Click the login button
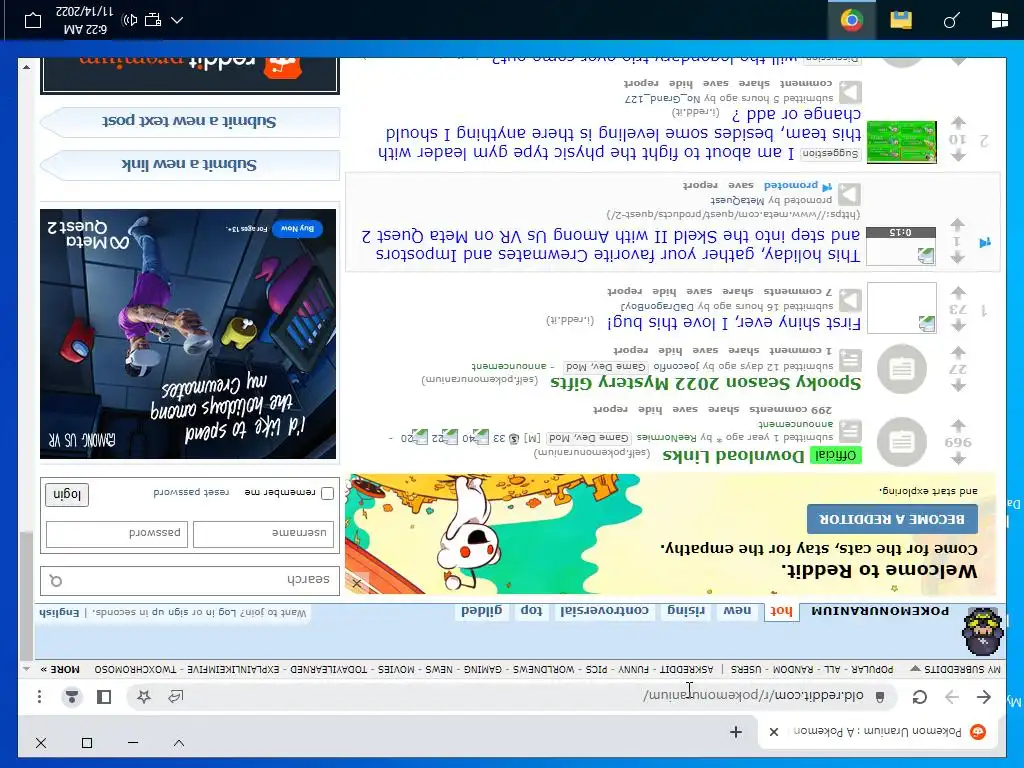Image resolution: width=1024 pixels, height=768 pixels. tap(67, 494)
